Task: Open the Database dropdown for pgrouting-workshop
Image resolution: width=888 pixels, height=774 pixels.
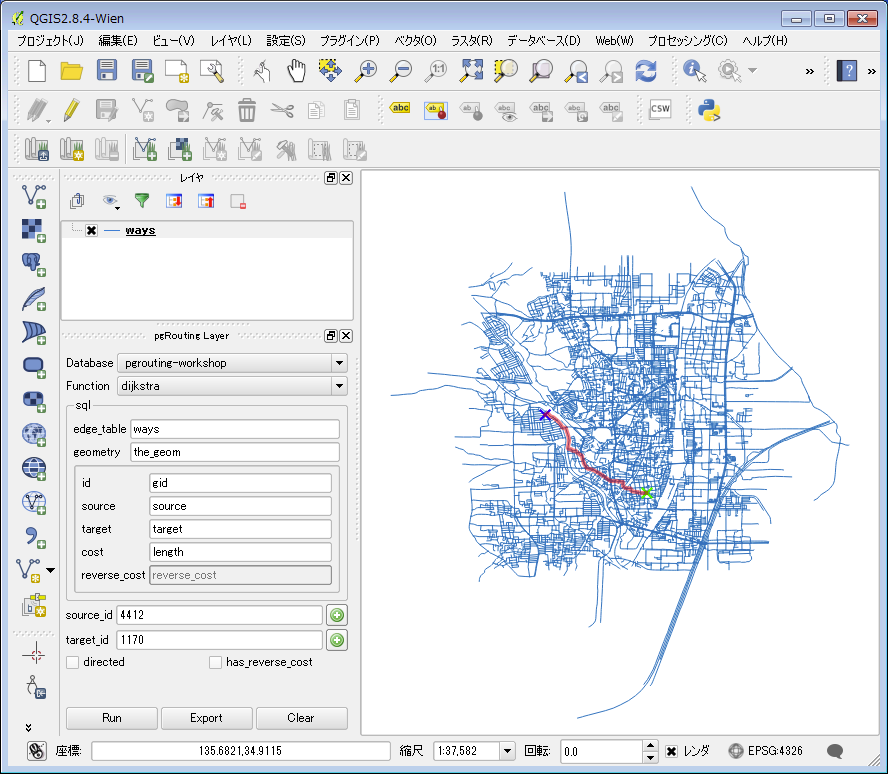Action: (x=338, y=363)
